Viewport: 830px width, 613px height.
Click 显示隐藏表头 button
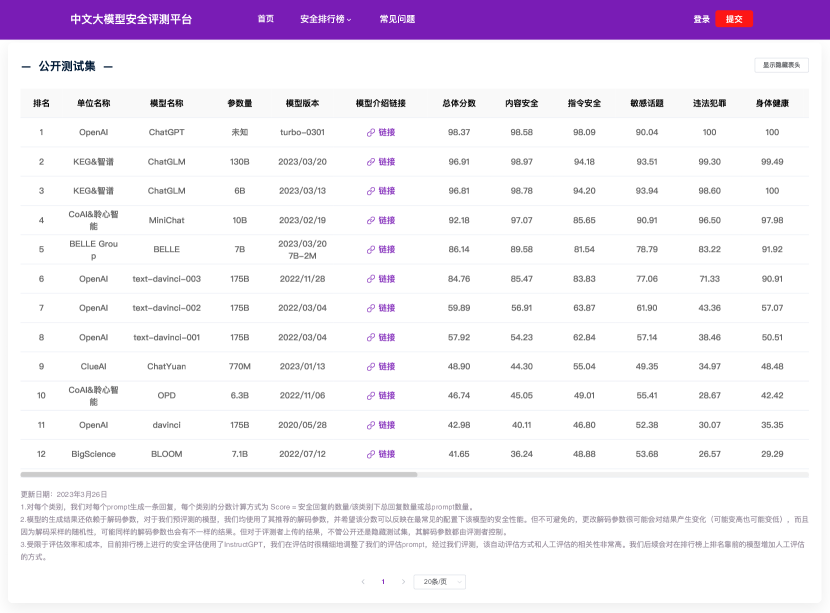[x=781, y=65]
